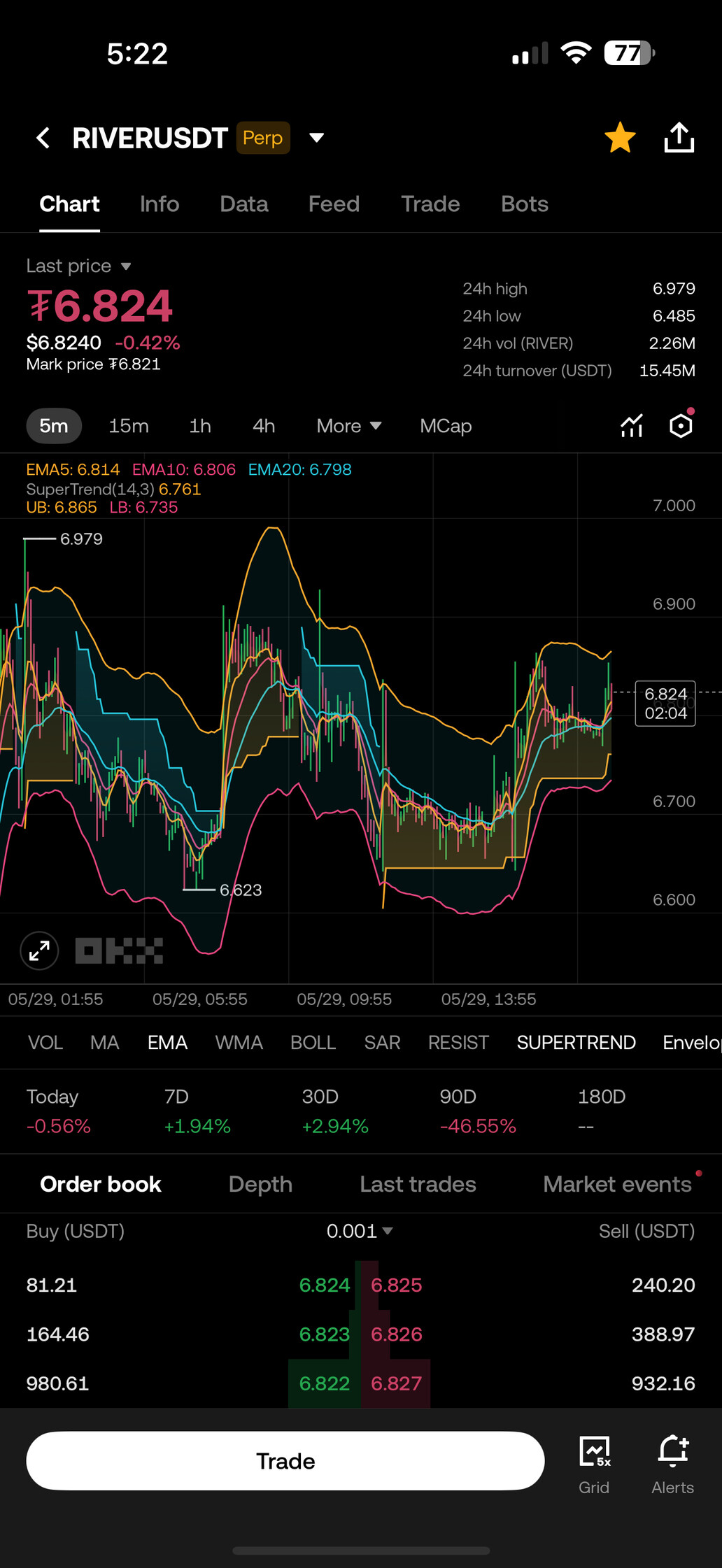Tap the Perp contract badge
722x1568 pixels.
(x=263, y=138)
